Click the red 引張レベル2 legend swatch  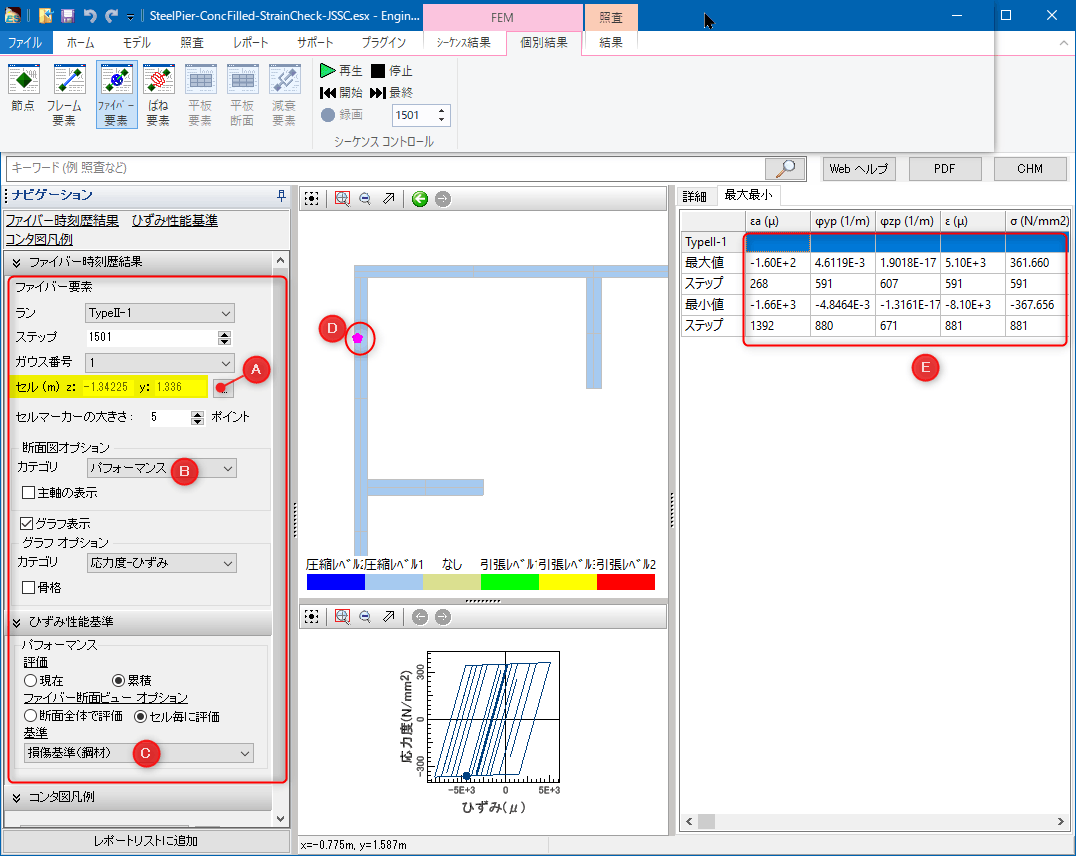(x=625, y=581)
